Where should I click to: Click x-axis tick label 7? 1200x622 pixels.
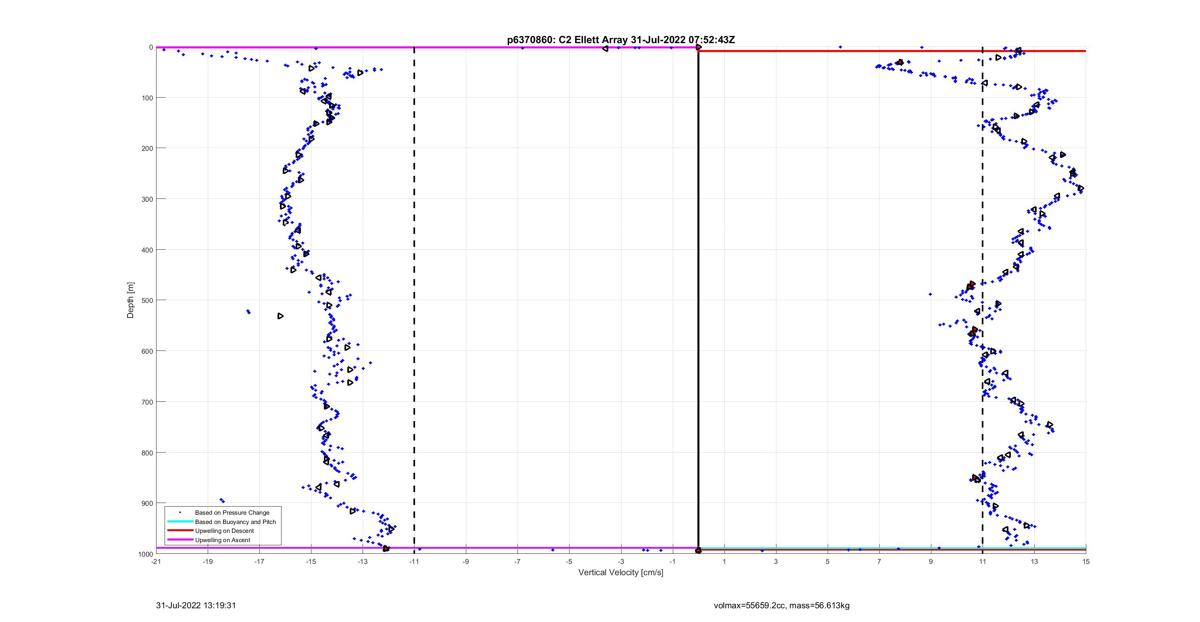[x=879, y=562]
